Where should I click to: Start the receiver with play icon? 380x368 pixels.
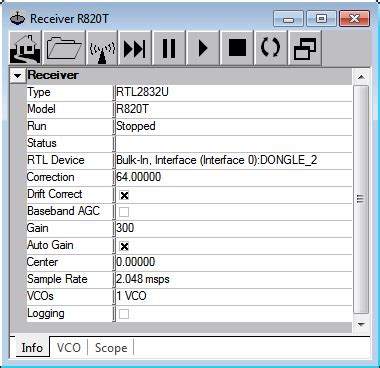click(203, 48)
